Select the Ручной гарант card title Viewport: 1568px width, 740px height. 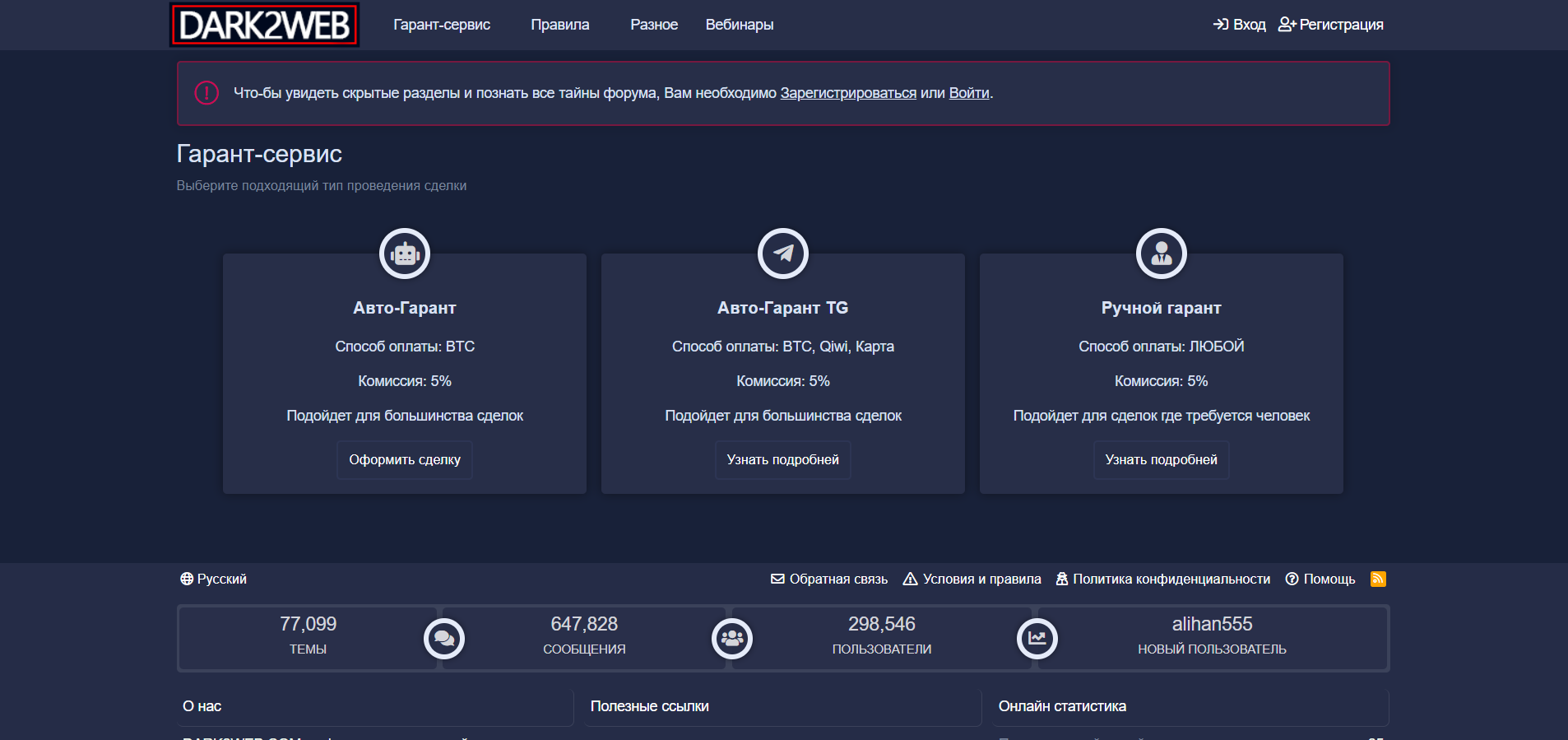point(1162,308)
